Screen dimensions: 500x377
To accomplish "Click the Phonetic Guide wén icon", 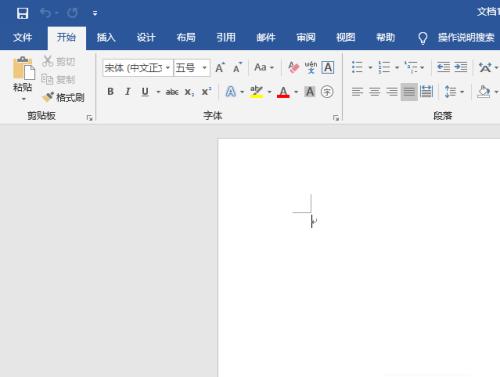I will click(x=311, y=68).
